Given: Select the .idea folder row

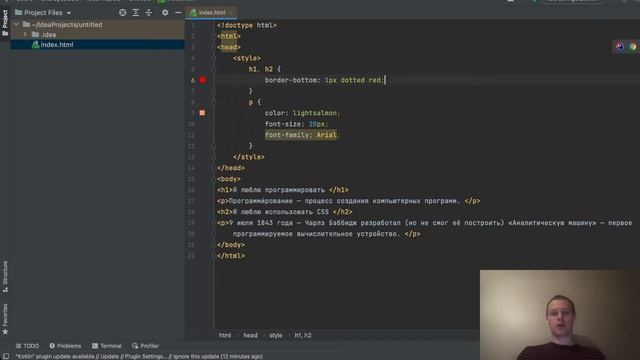Looking at the screenshot, I should click(x=98, y=35).
